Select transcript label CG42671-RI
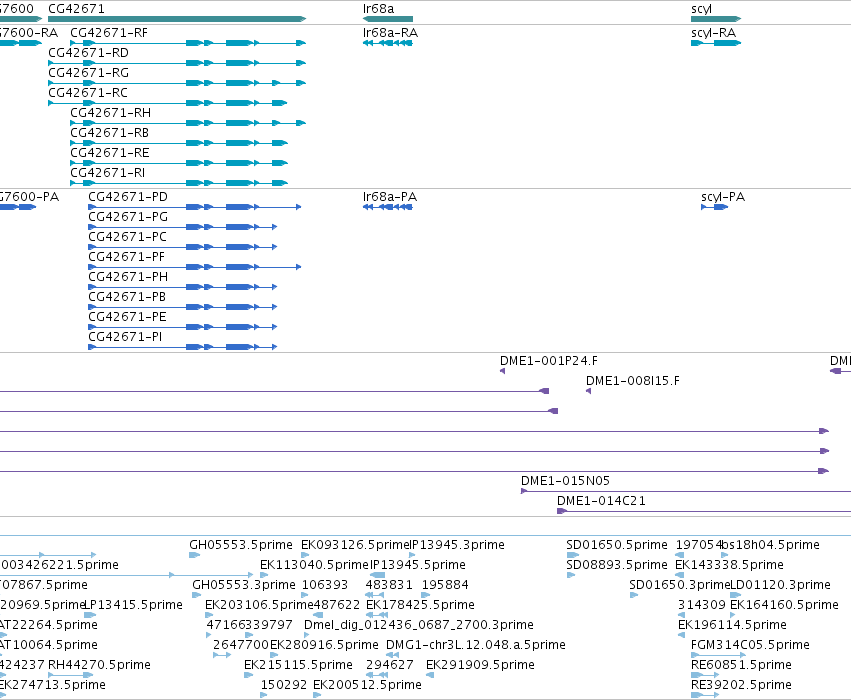851x700 pixels. tap(107, 173)
